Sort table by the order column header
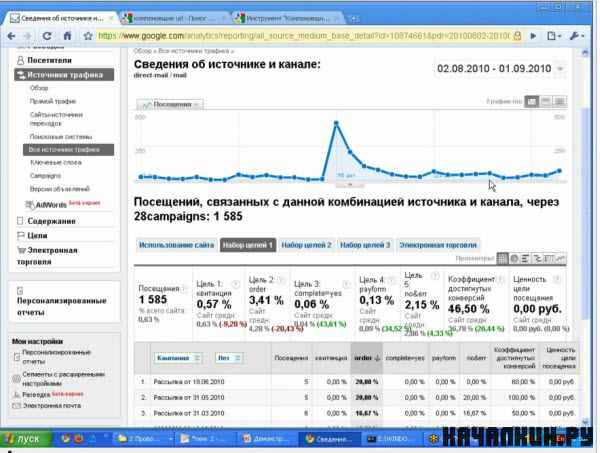Image resolution: width=600 pixels, height=453 pixels. tap(366, 358)
